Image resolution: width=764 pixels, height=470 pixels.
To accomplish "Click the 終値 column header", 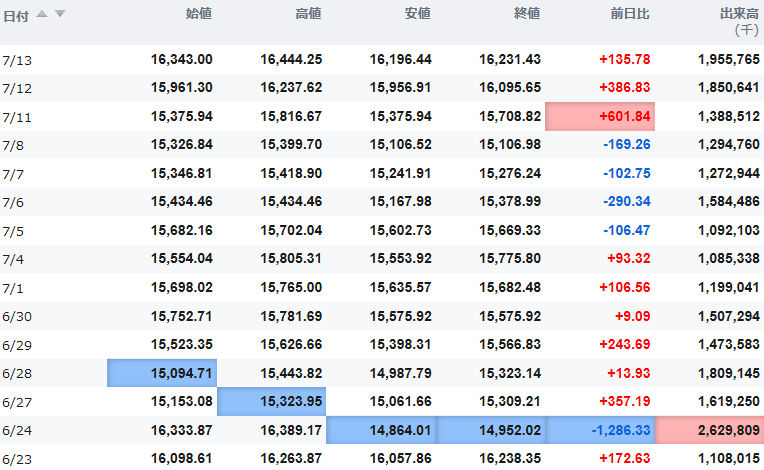I will [x=527, y=14].
